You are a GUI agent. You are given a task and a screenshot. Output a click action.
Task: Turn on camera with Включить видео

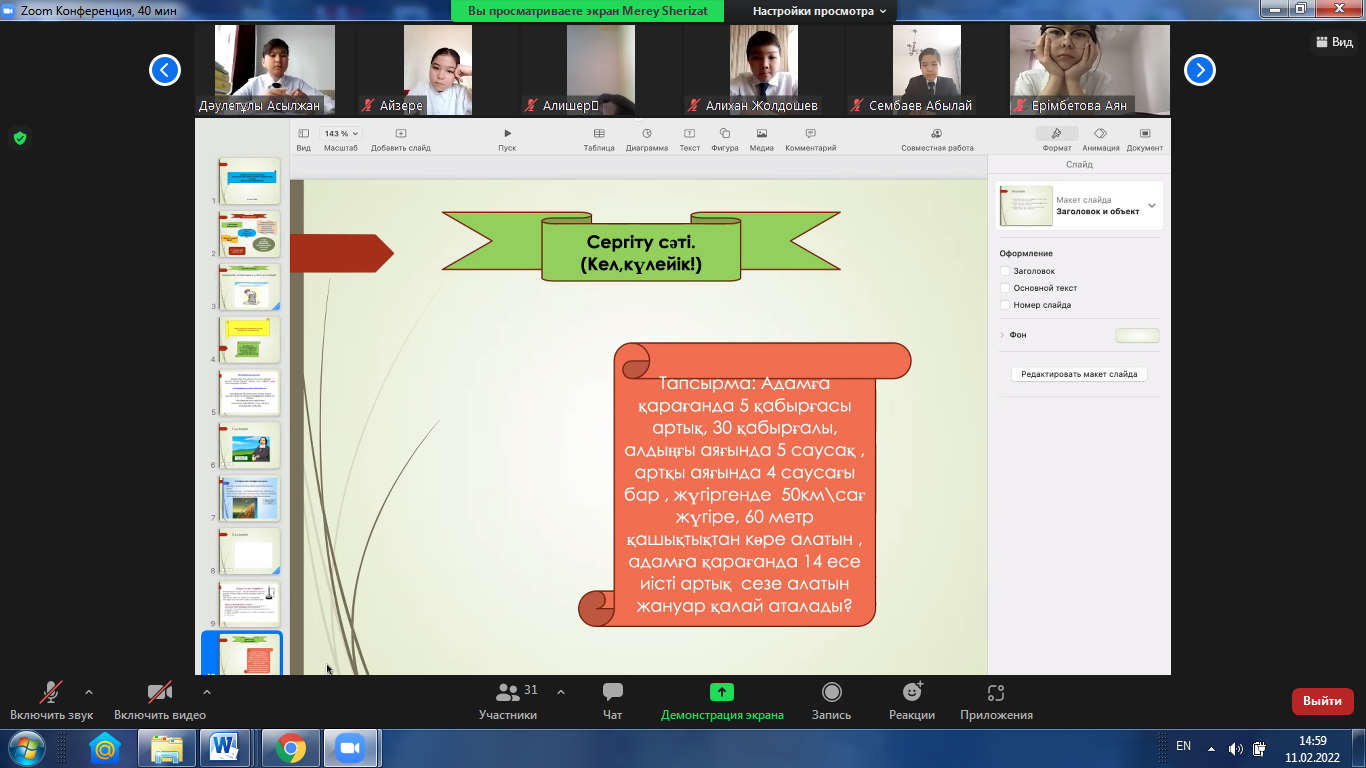159,693
